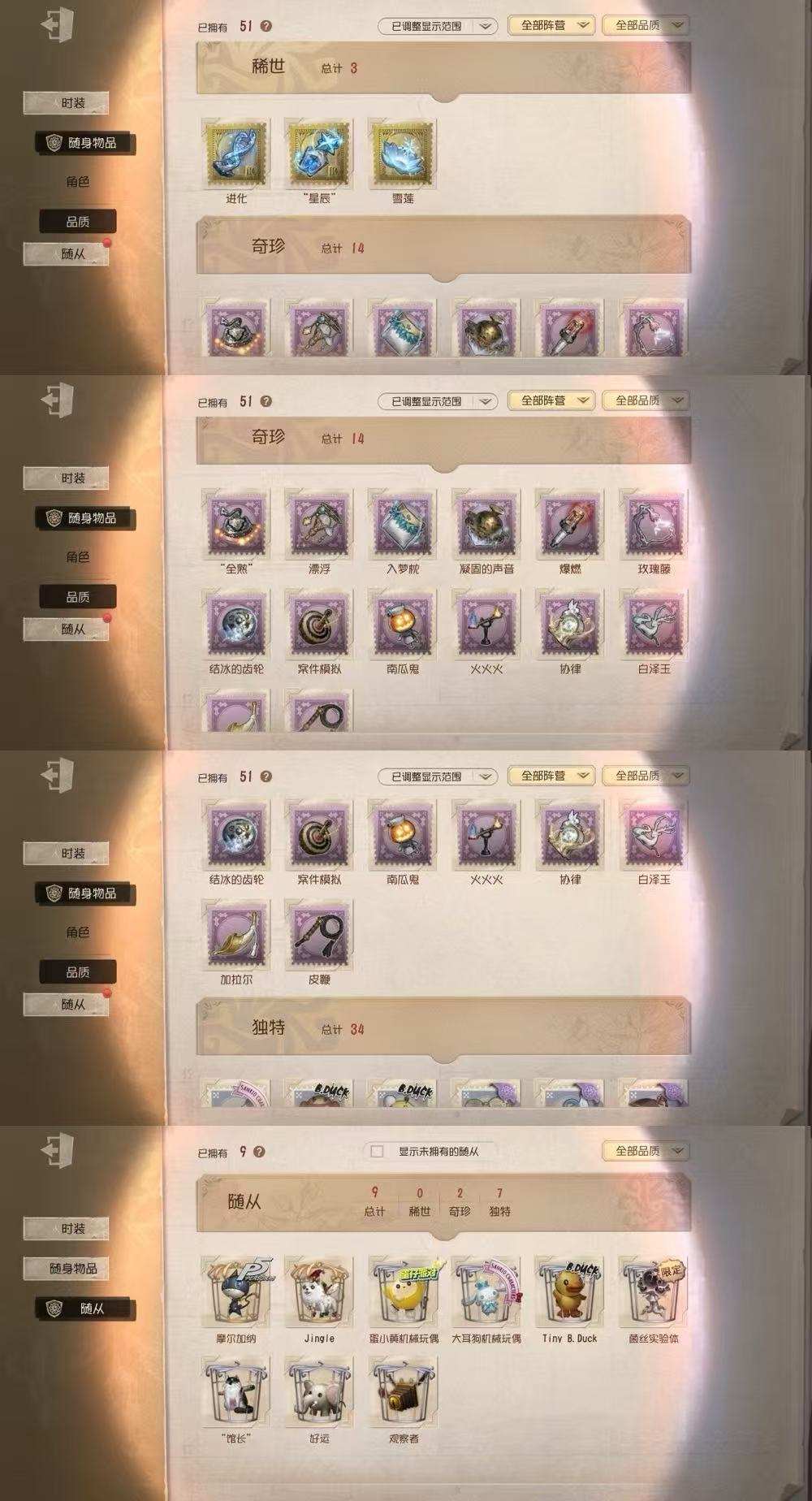Select the "星辰" accessory icon
The width and height of the screenshot is (812, 1501).
(319, 154)
